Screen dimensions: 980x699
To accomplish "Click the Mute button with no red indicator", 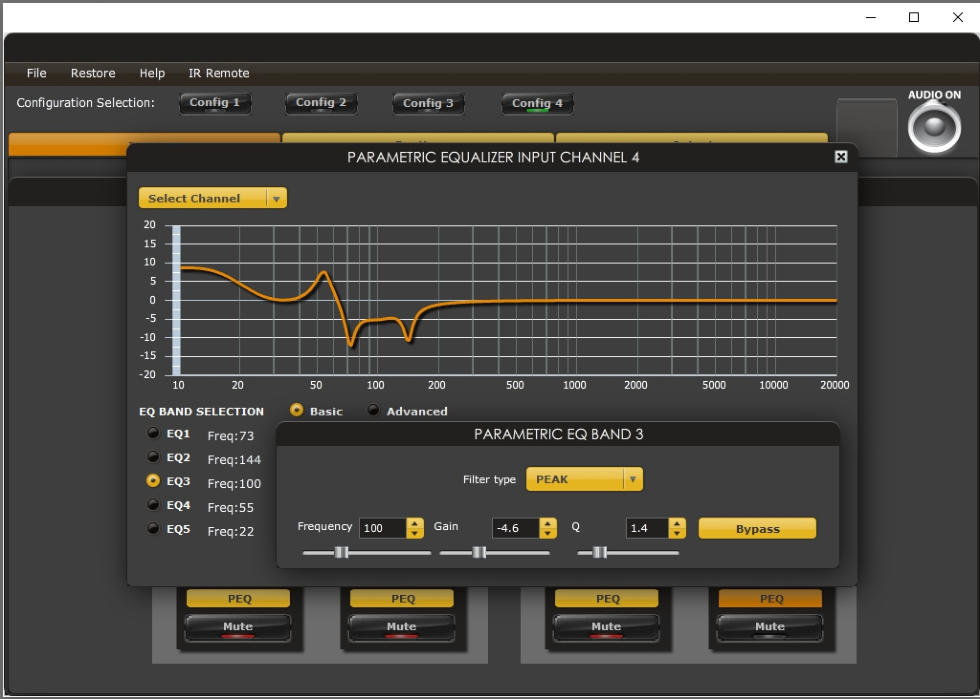I will [x=769, y=627].
